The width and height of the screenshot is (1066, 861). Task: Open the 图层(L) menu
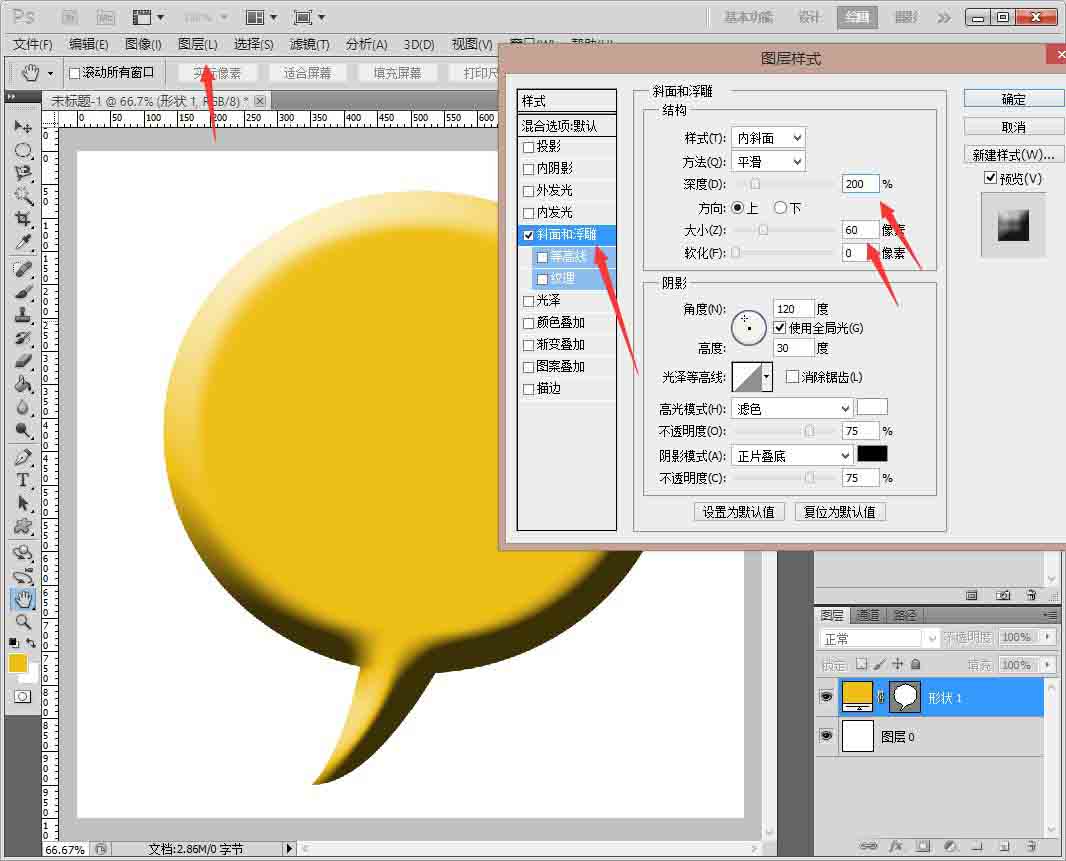198,44
